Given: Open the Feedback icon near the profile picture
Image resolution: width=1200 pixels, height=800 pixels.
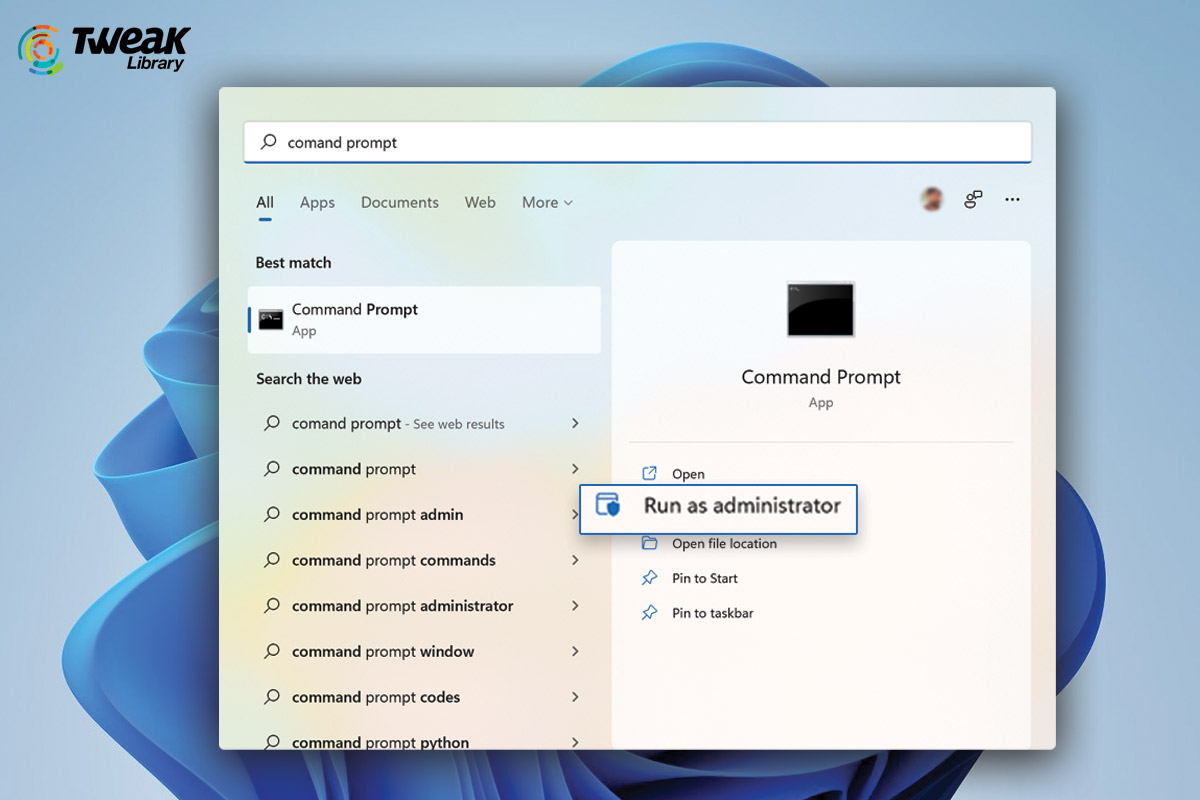Looking at the screenshot, I should pos(972,199).
